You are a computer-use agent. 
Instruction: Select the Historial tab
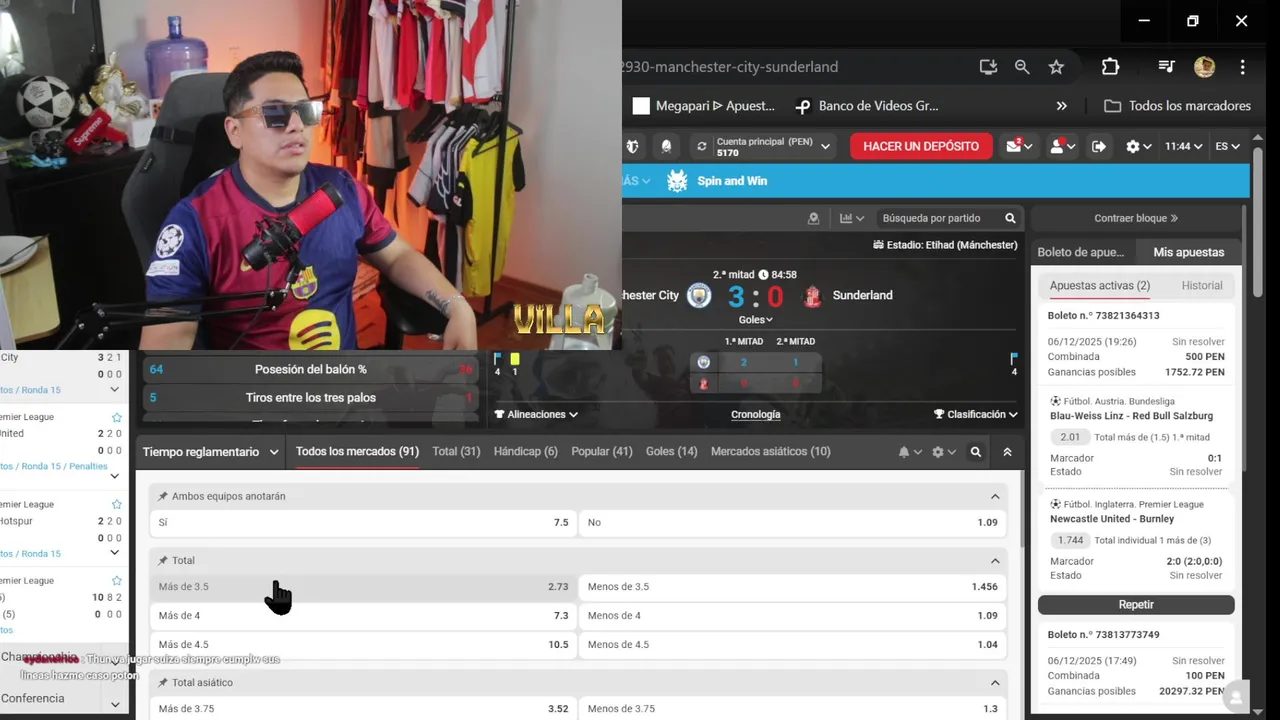coord(1202,286)
